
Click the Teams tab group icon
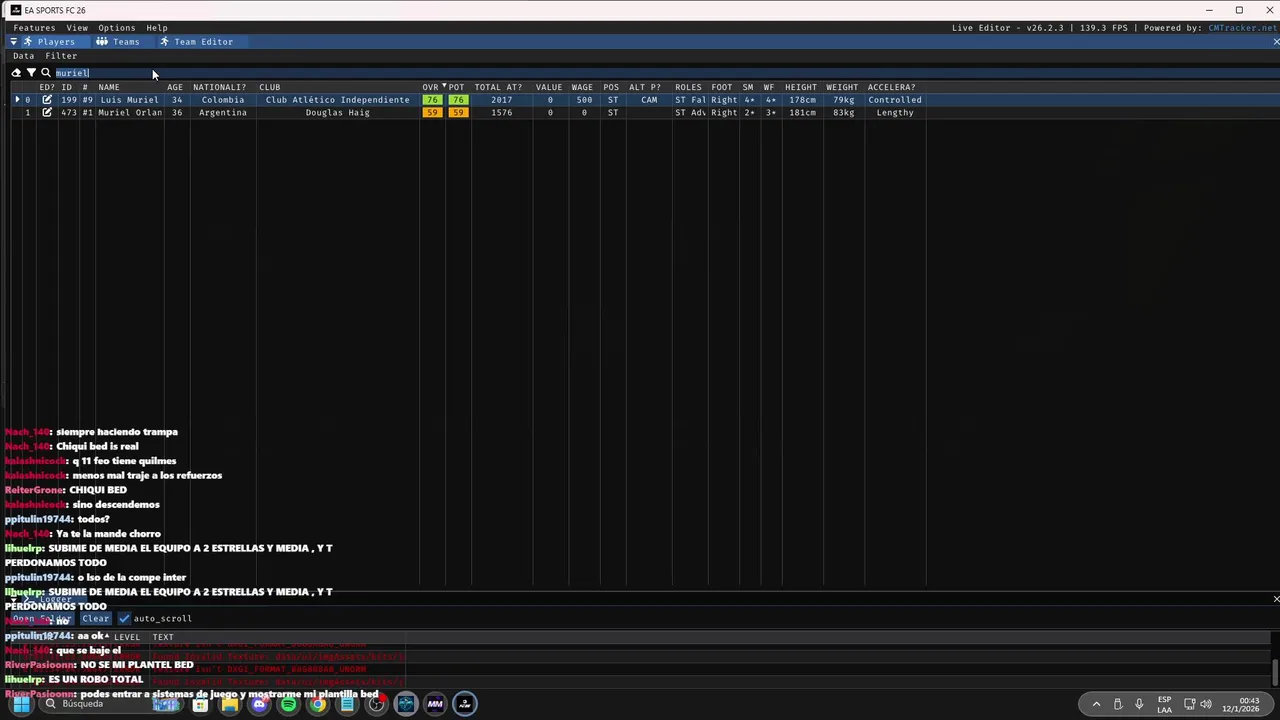point(102,42)
